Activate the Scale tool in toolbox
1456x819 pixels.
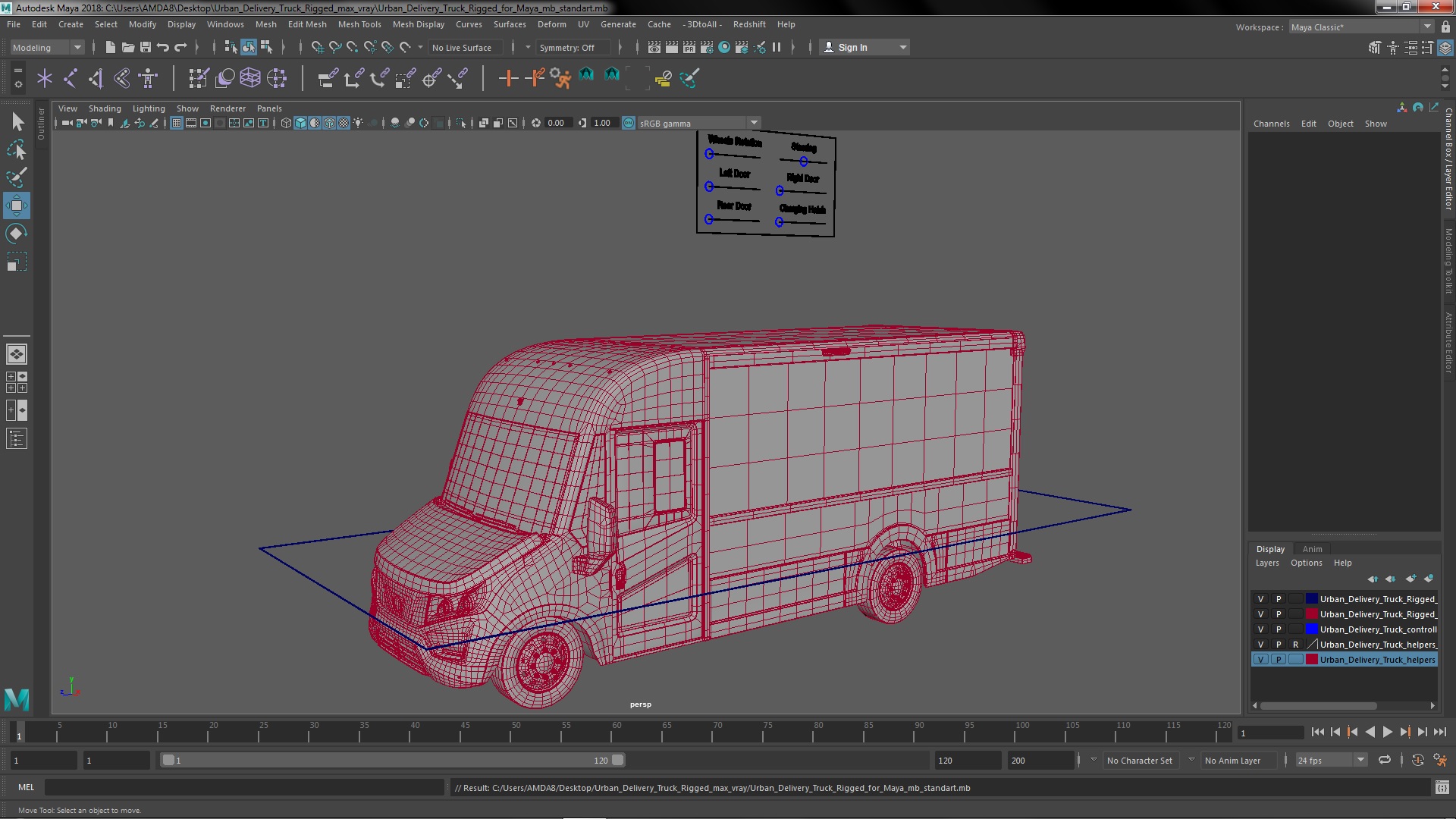17,262
